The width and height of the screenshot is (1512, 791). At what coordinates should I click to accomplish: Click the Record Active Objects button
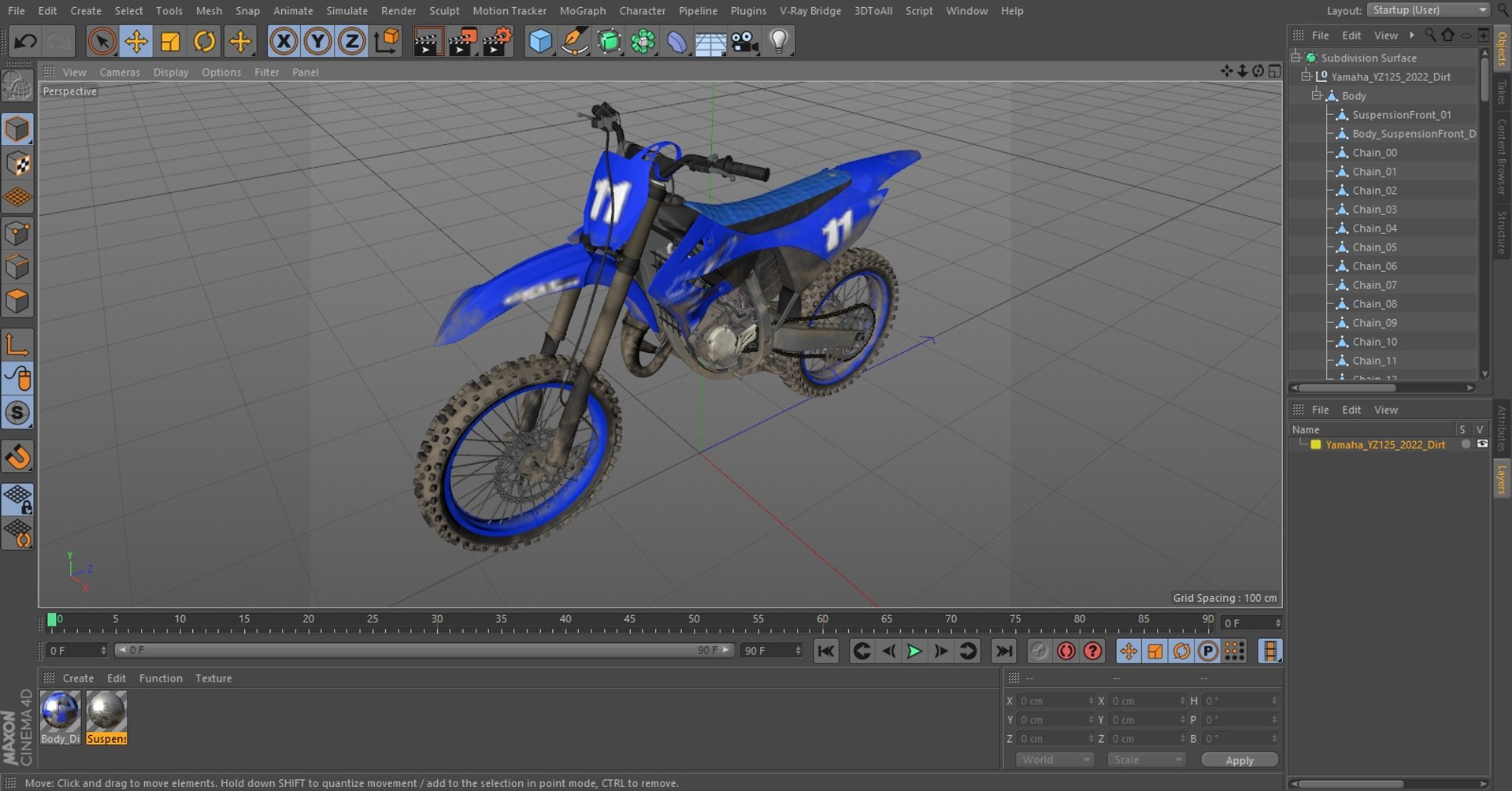point(1039,651)
